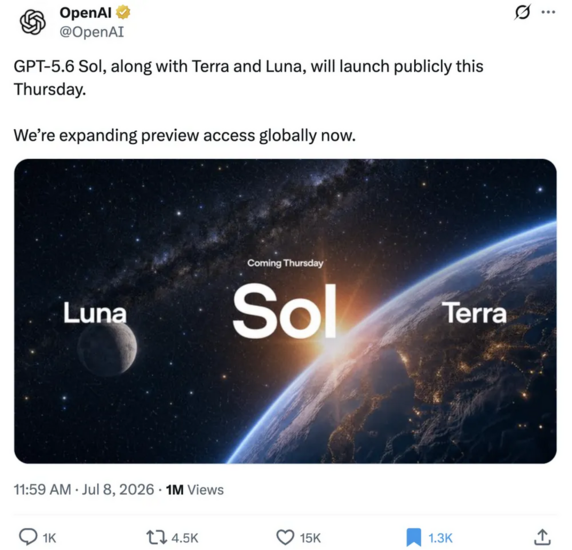Open the three-dot more options menu
Screen dimensions: 572x550
coord(548,12)
